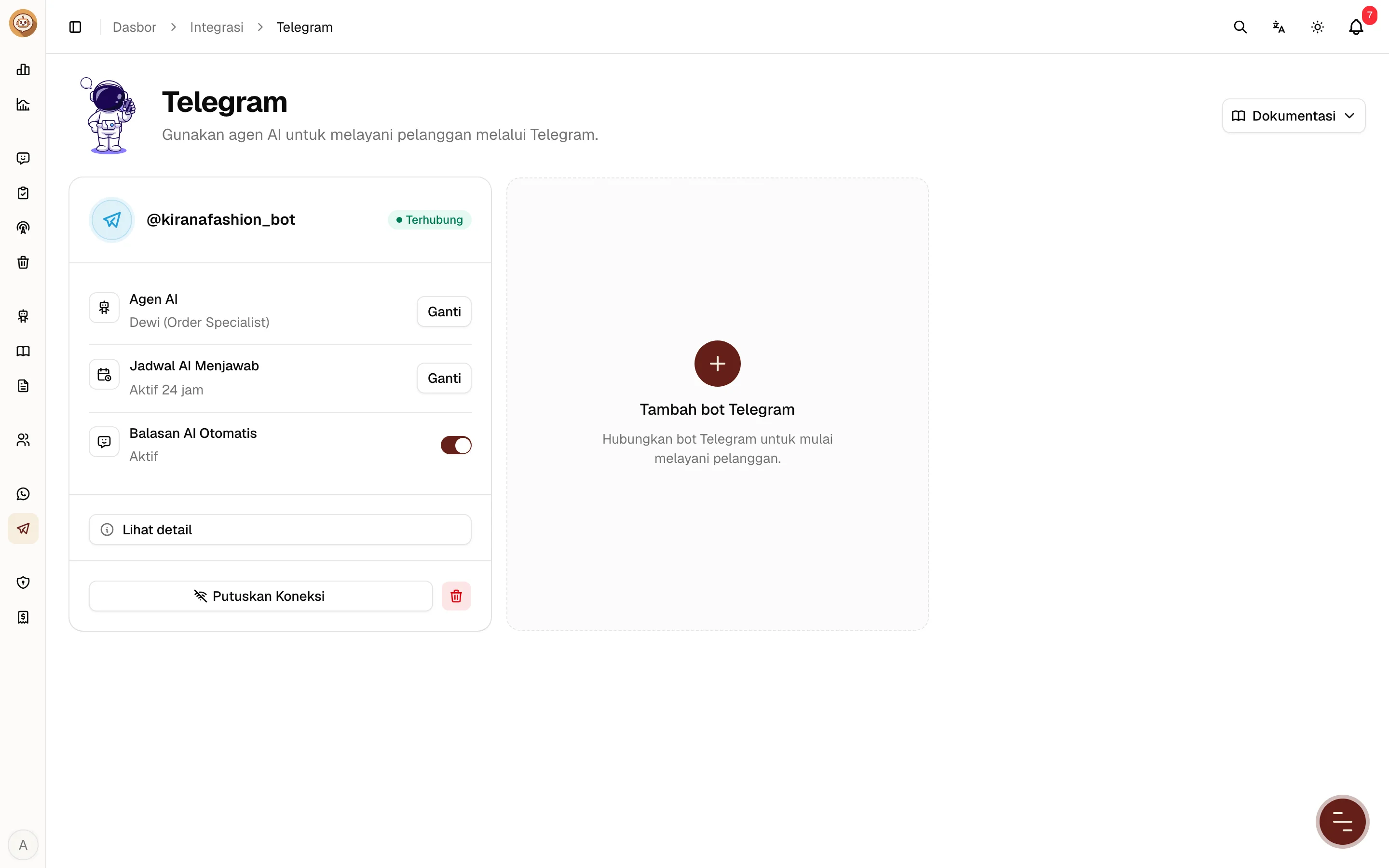Go to Integrasi breadcrumb
Screen dimensions: 1389x868
pos(217,27)
